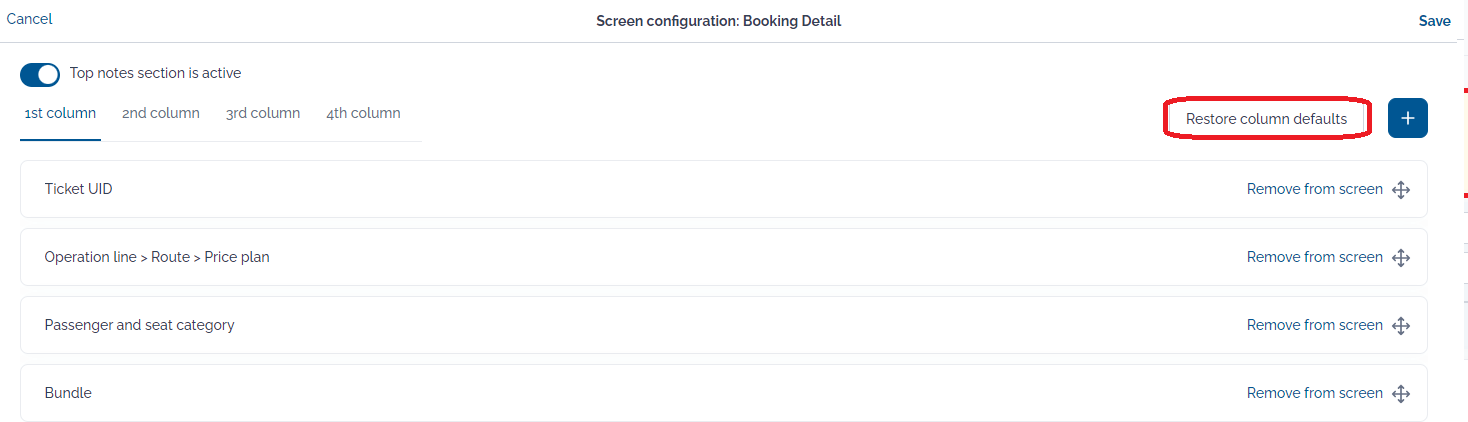Click the move handle icon for Price plan row
This screenshot has width=1468, height=422.
point(1401,258)
